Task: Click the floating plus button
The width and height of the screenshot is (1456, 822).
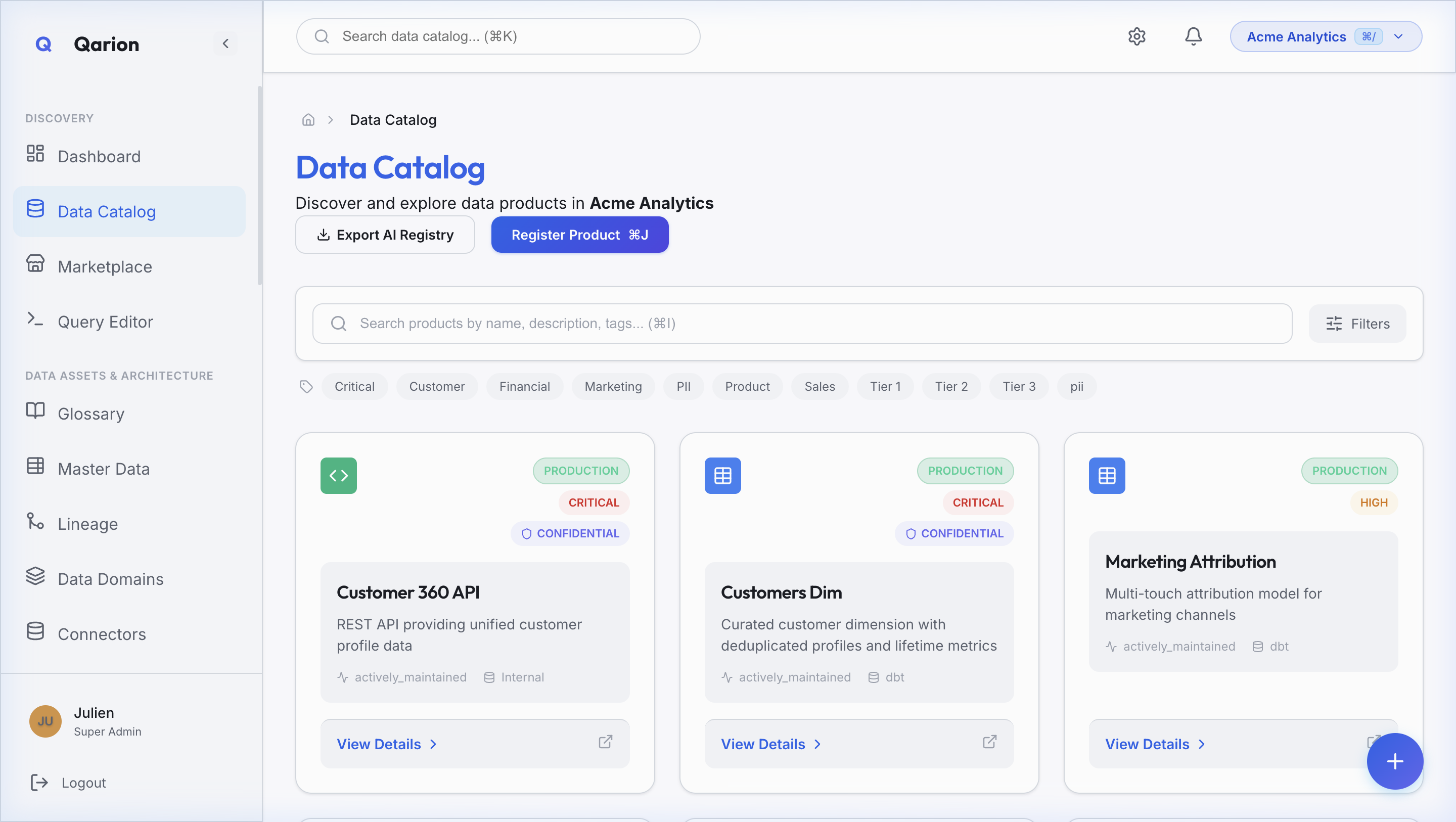Action: (x=1394, y=761)
